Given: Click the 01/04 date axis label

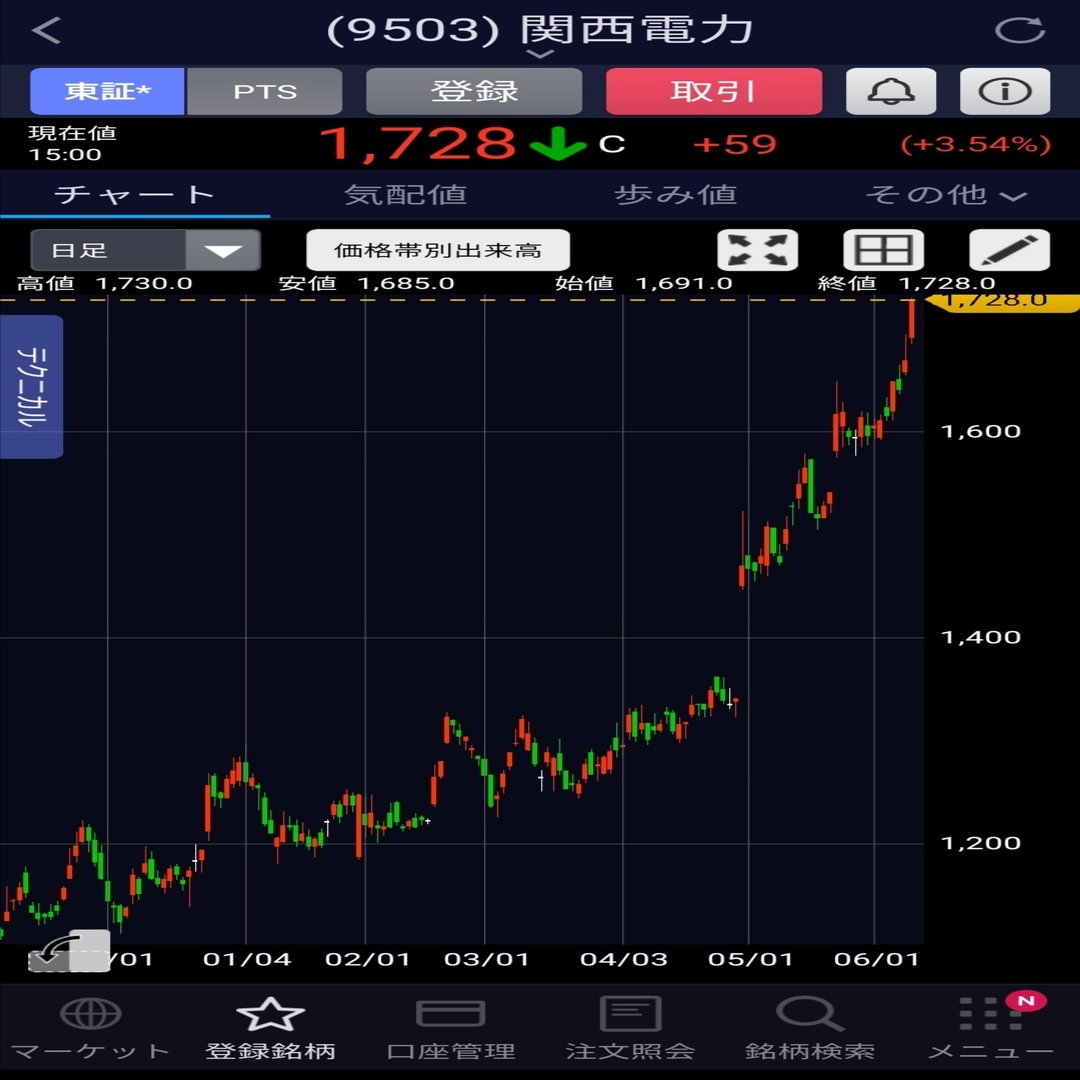Looking at the screenshot, I should pyautogui.click(x=247, y=959).
